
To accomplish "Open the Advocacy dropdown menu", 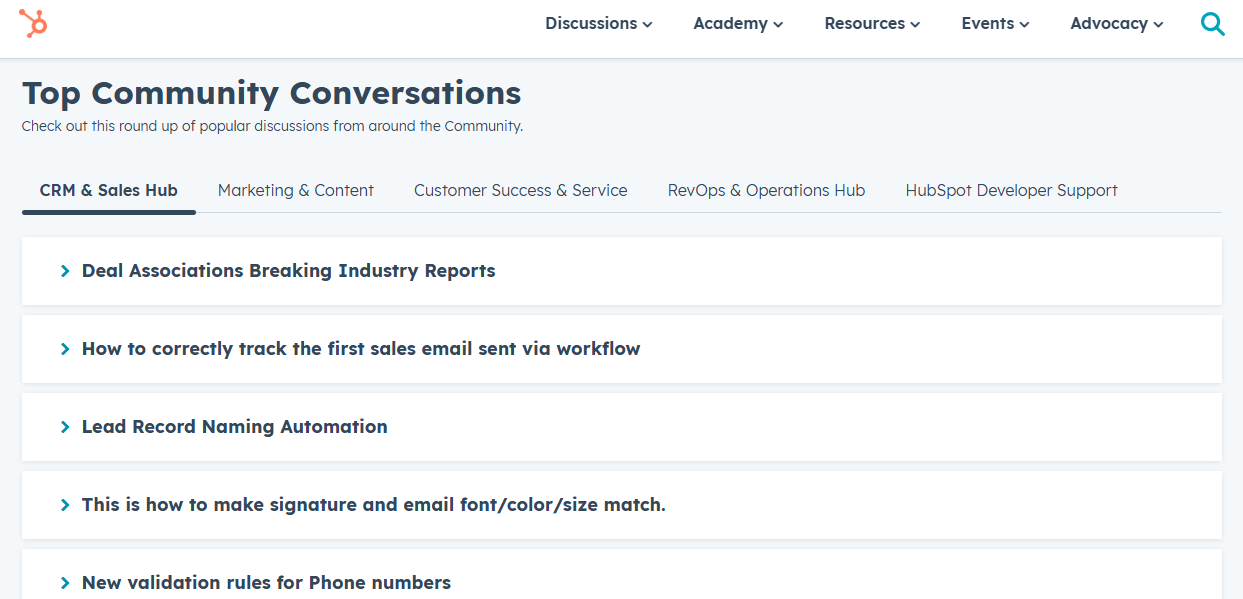I will pyautogui.click(x=1116, y=23).
